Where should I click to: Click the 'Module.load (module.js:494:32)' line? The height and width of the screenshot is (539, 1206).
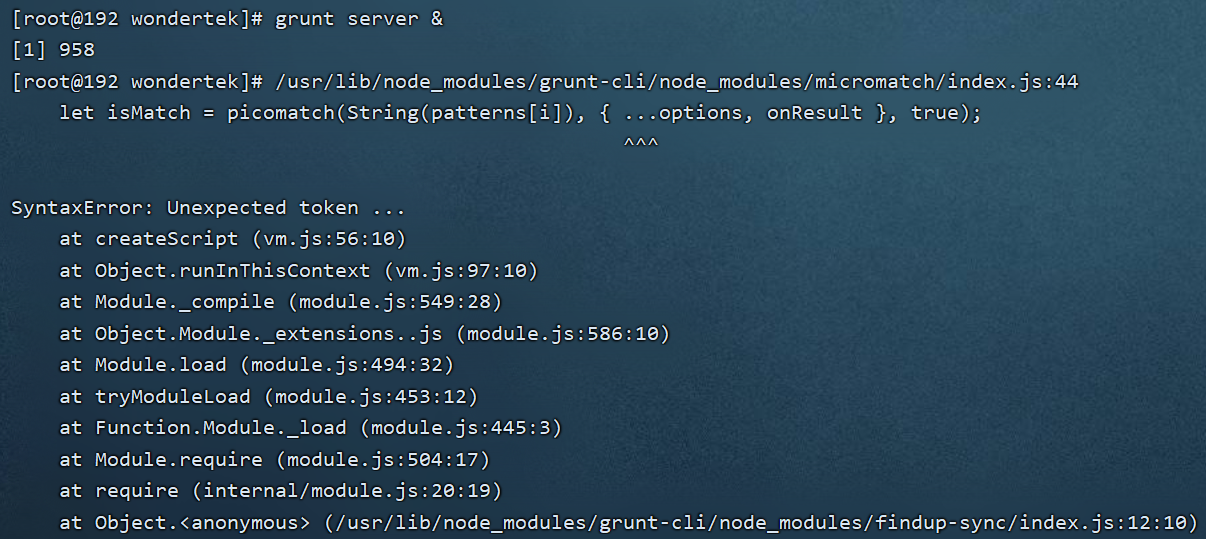(257, 365)
